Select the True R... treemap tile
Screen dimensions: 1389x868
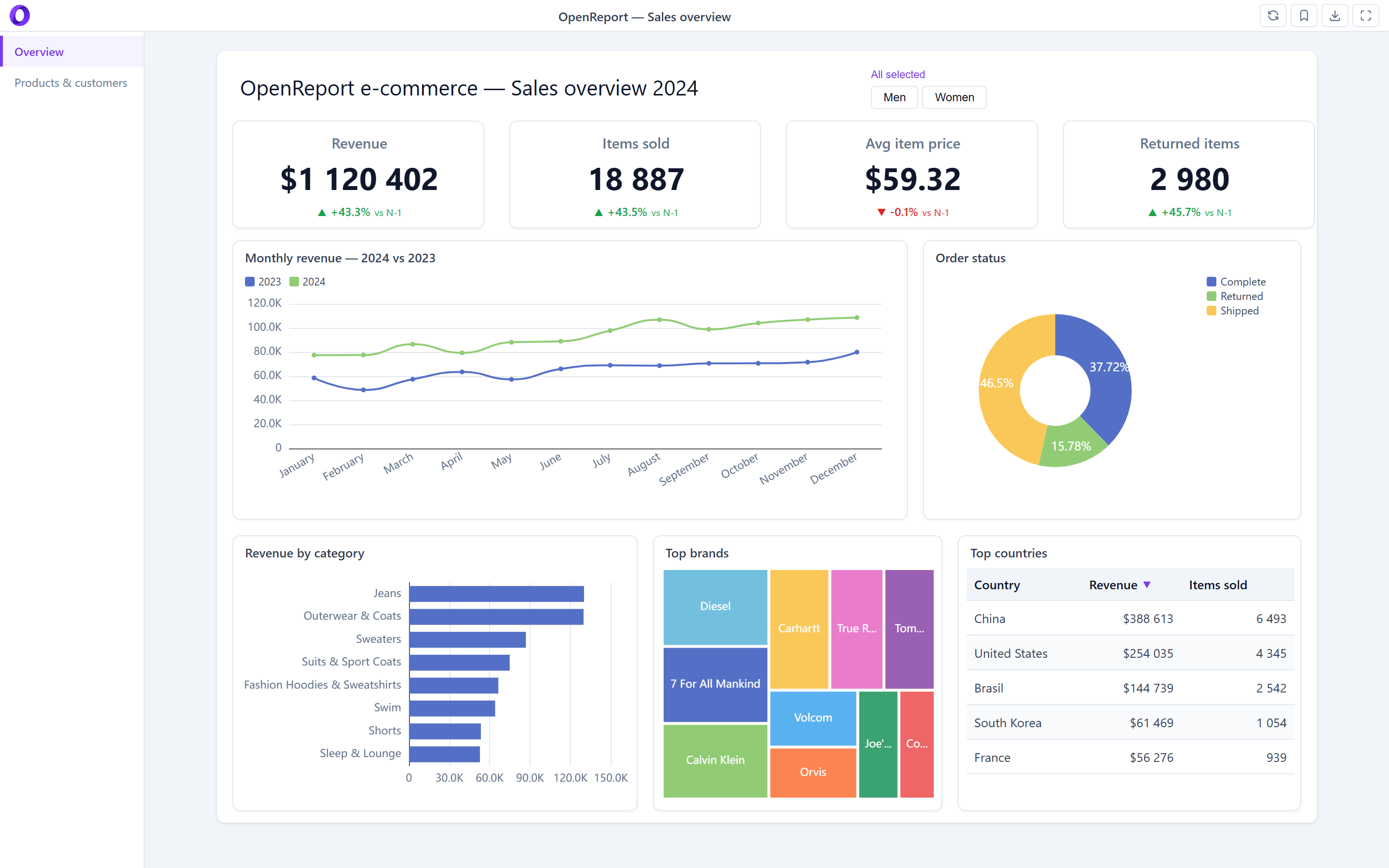(x=857, y=629)
